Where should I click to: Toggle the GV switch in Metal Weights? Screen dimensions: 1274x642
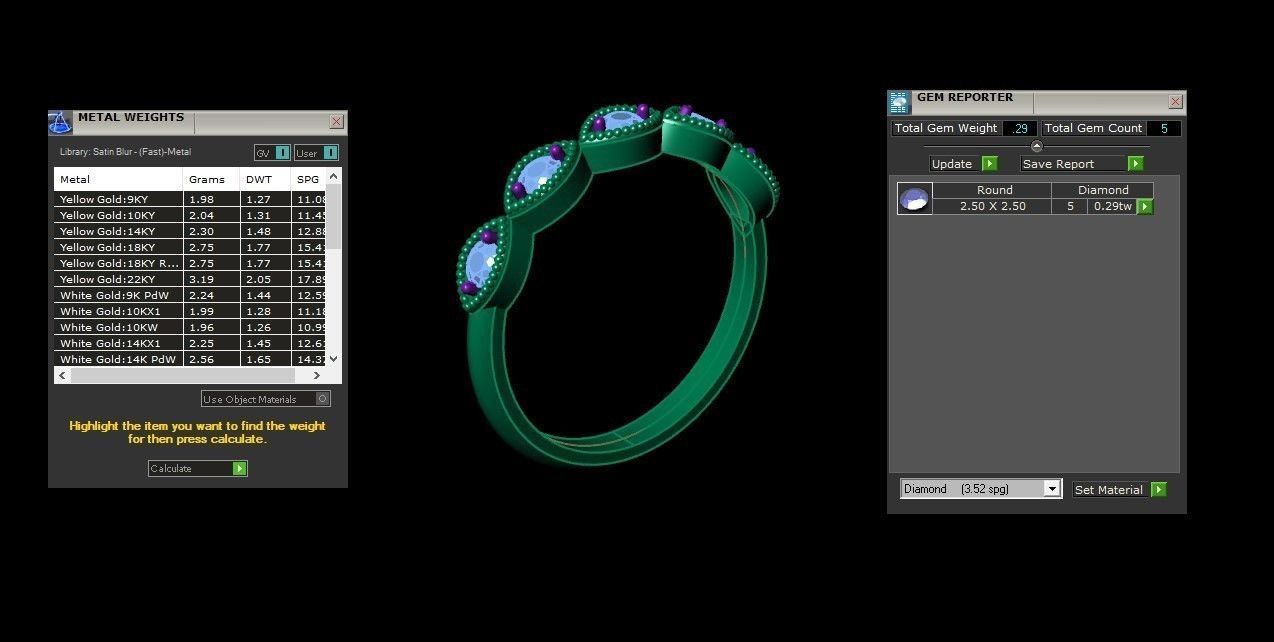pyautogui.click(x=272, y=153)
